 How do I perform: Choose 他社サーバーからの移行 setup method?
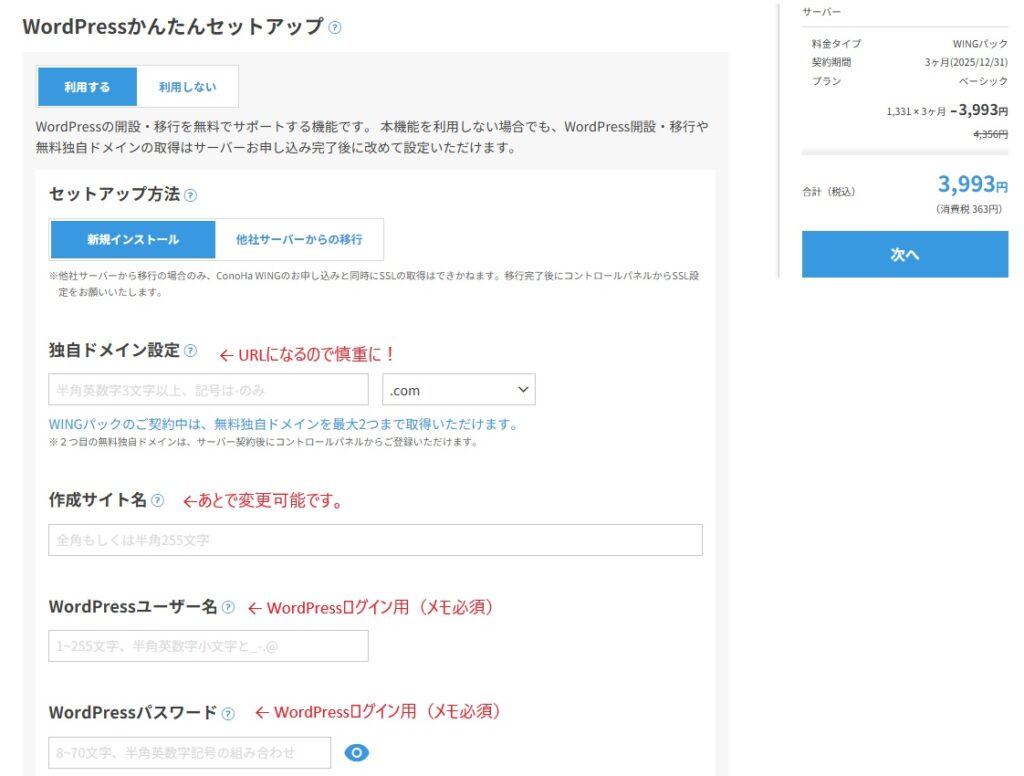coord(299,240)
